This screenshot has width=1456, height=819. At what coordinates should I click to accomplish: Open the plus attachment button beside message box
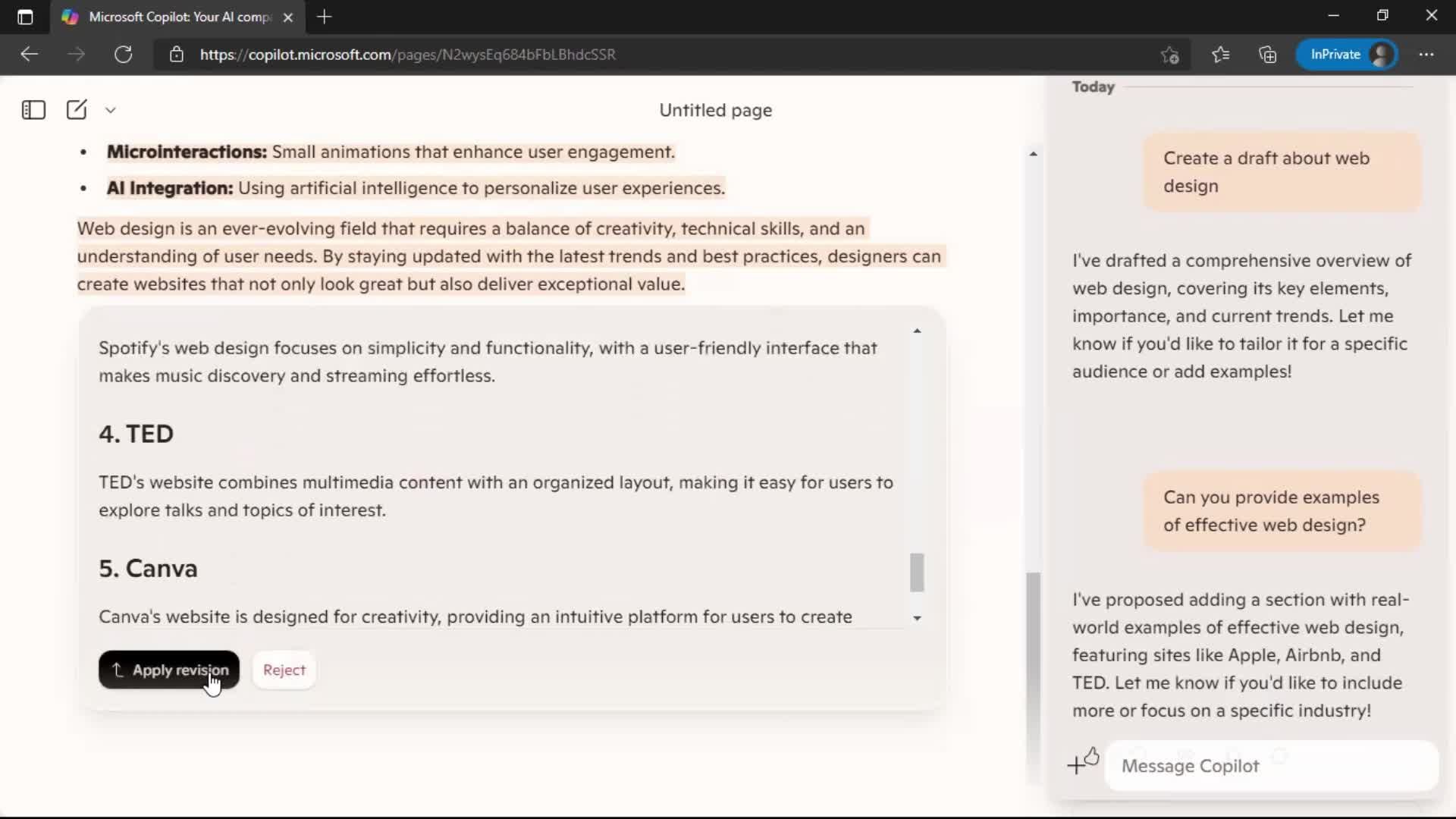(1075, 765)
